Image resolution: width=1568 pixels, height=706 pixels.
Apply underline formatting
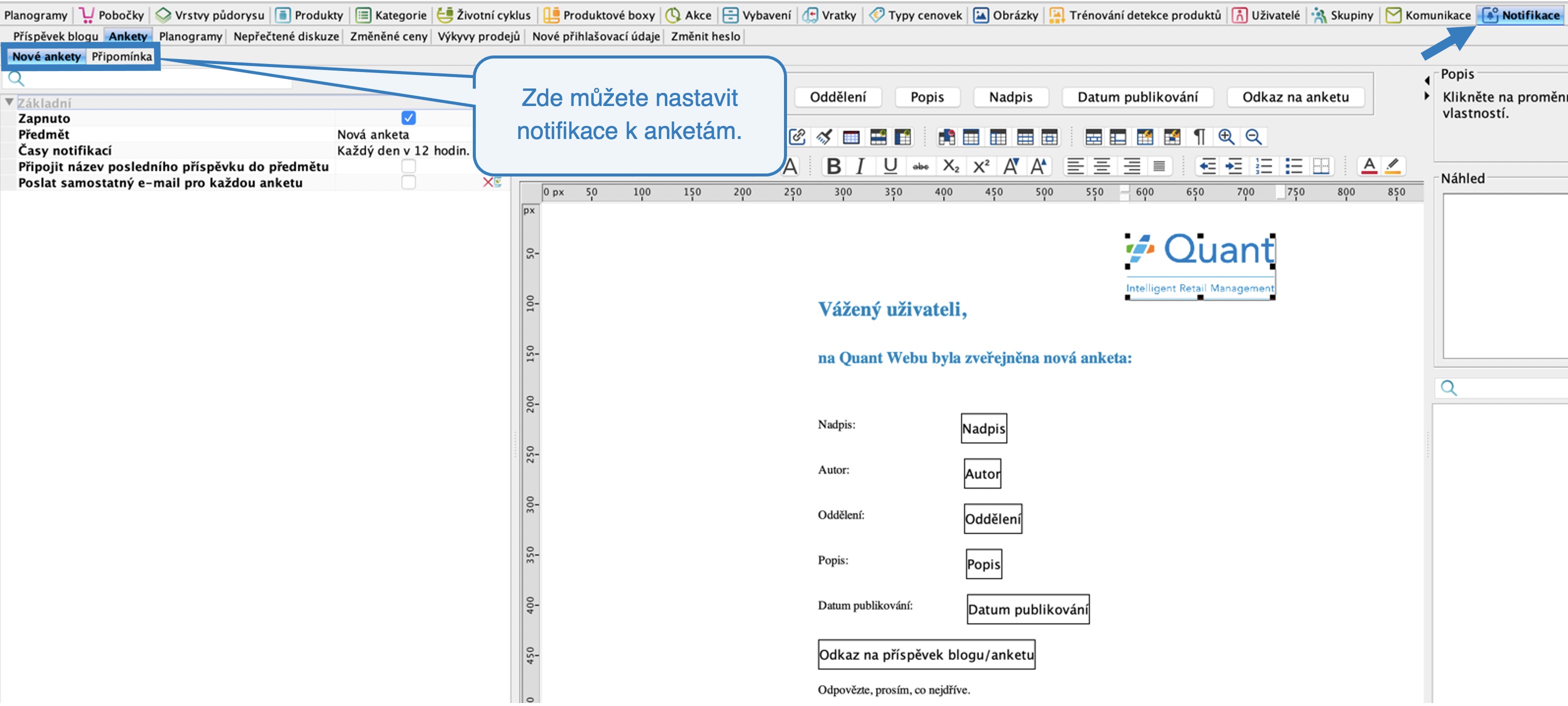(x=890, y=166)
